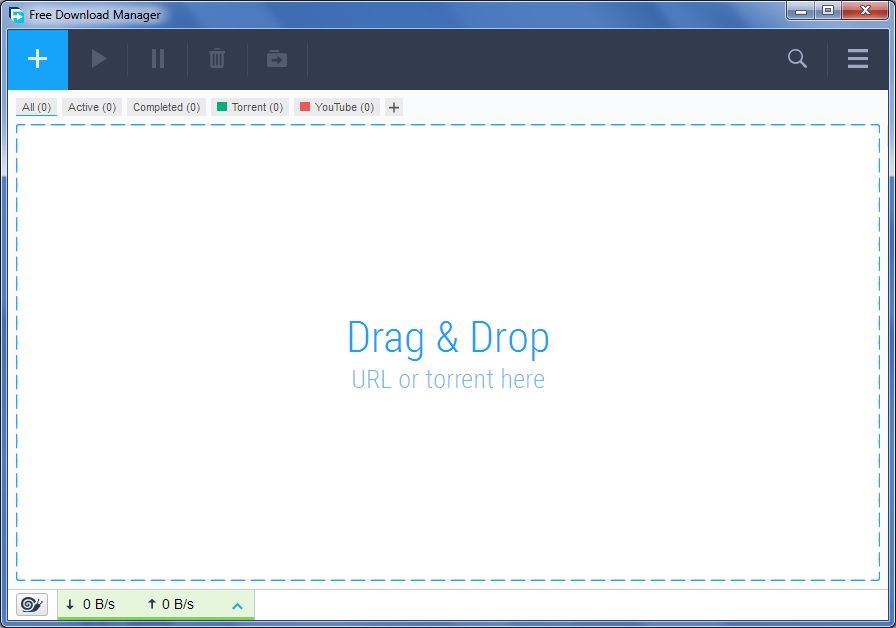Toggle snail mode in the status bar
Screen dimensions: 896x628
click(x=30, y=604)
